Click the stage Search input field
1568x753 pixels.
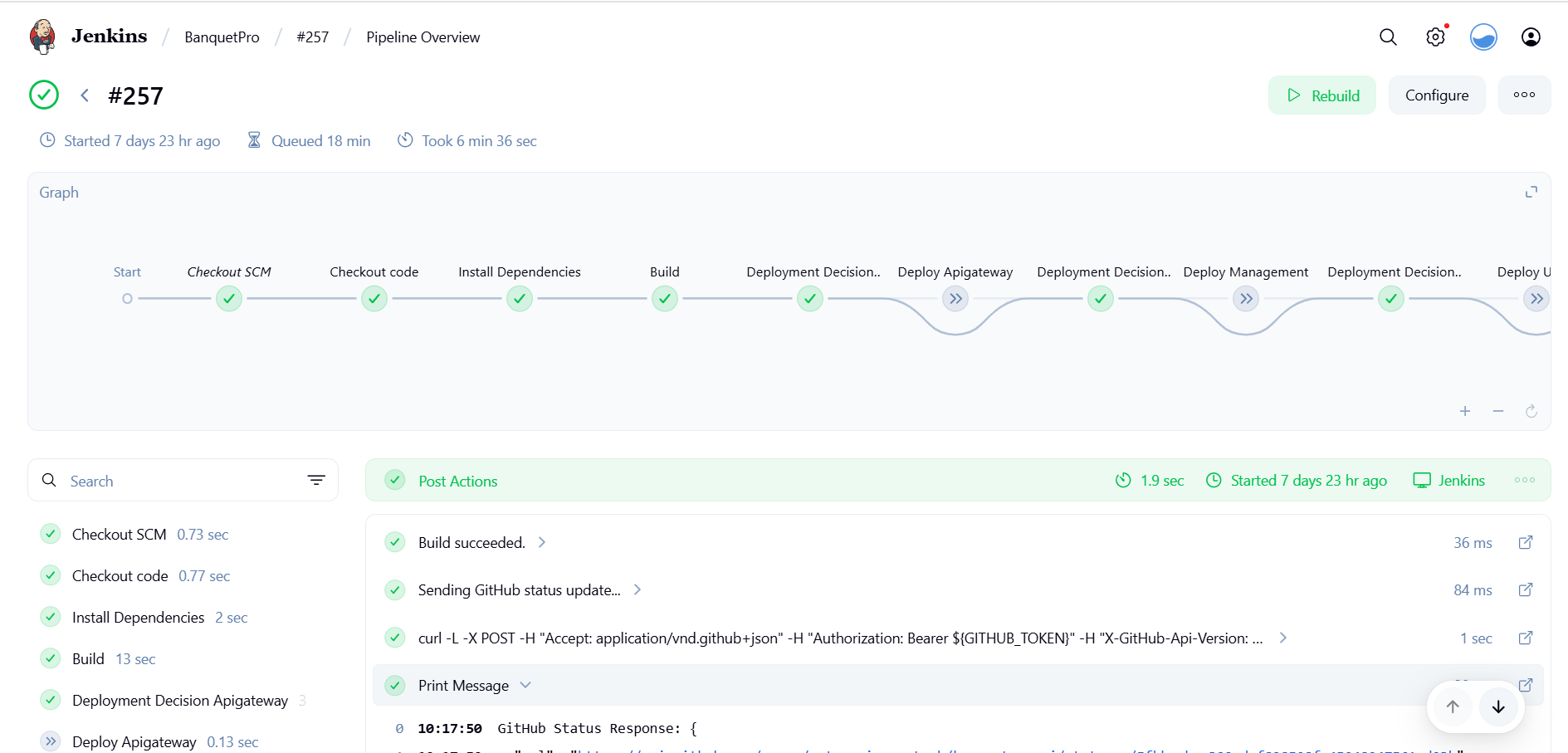pos(183,481)
